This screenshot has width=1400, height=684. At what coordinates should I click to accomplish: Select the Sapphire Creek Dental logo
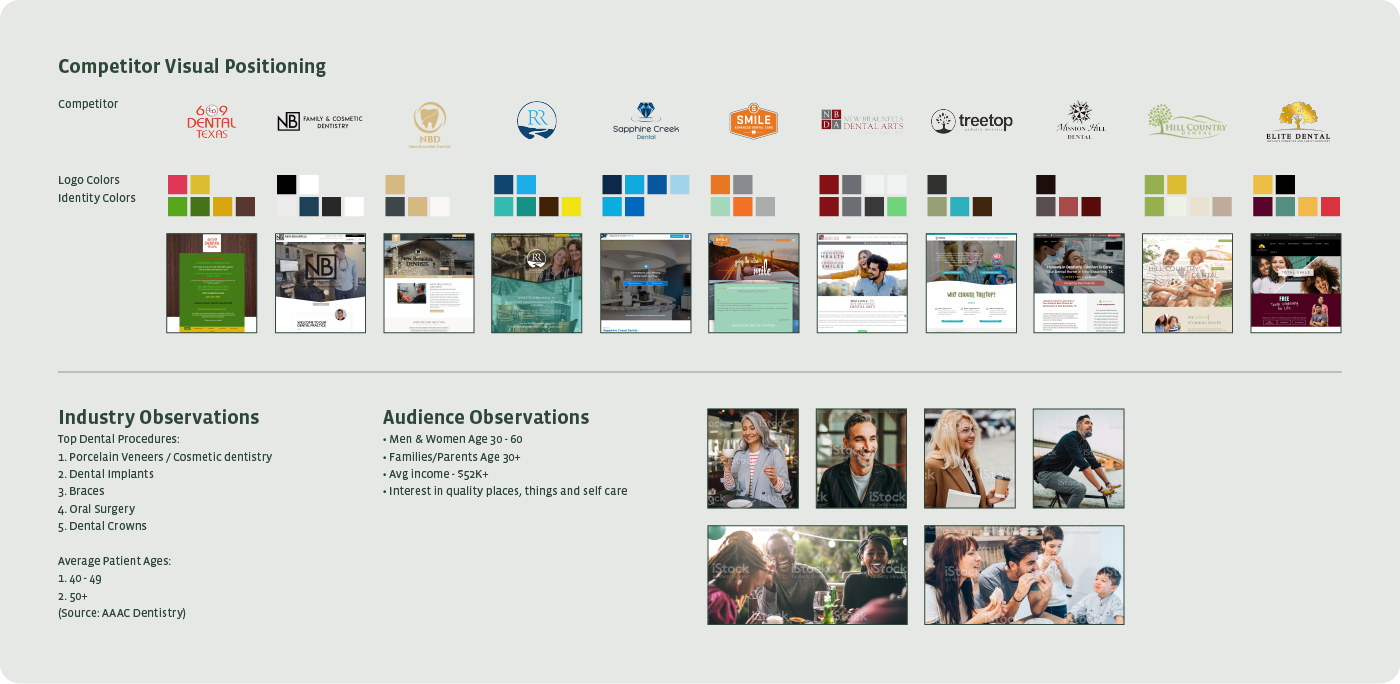pos(646,121)
